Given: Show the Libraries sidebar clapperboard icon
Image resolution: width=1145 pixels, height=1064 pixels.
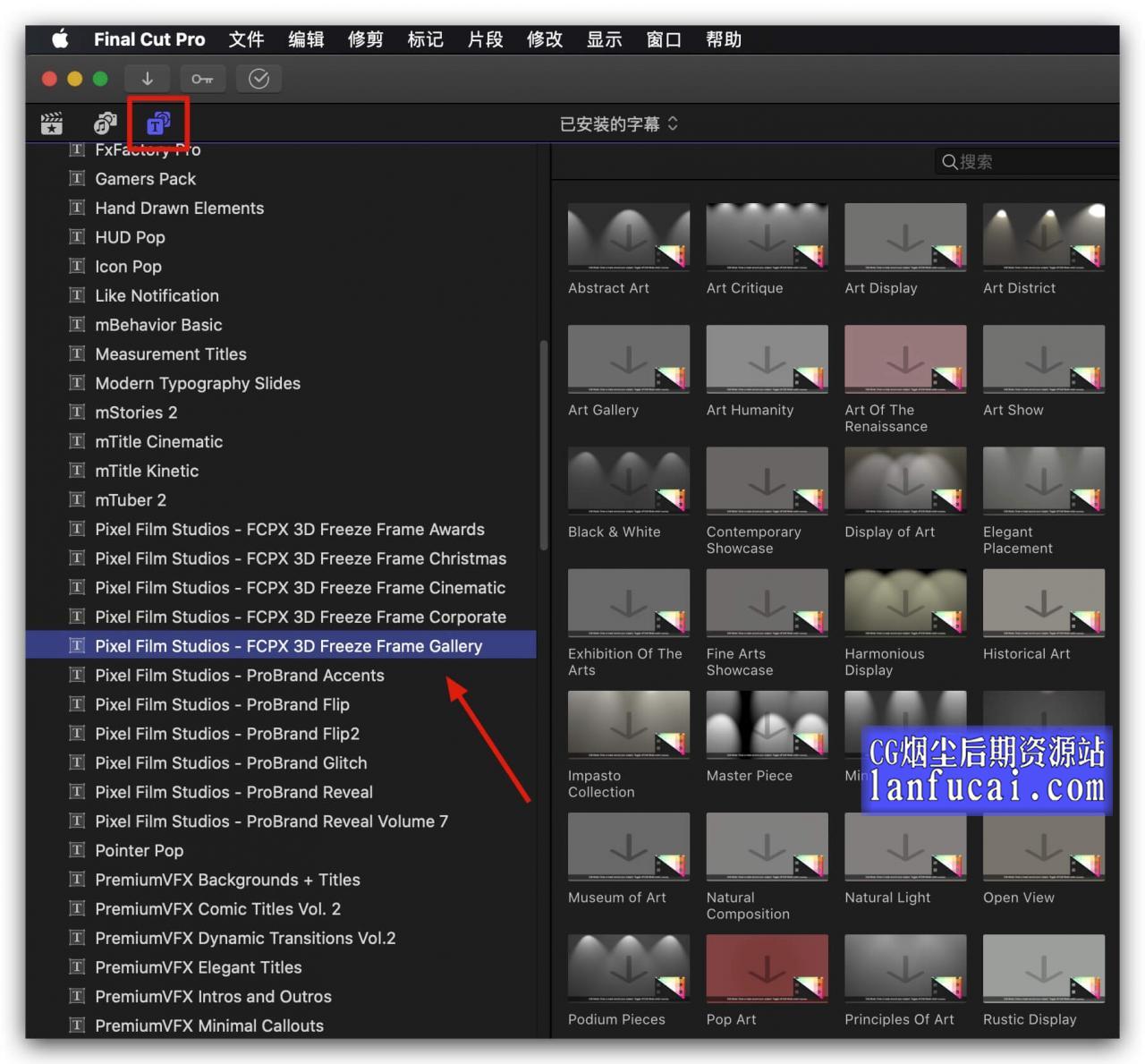Looking at the screenshot, I should click(52, 123).
